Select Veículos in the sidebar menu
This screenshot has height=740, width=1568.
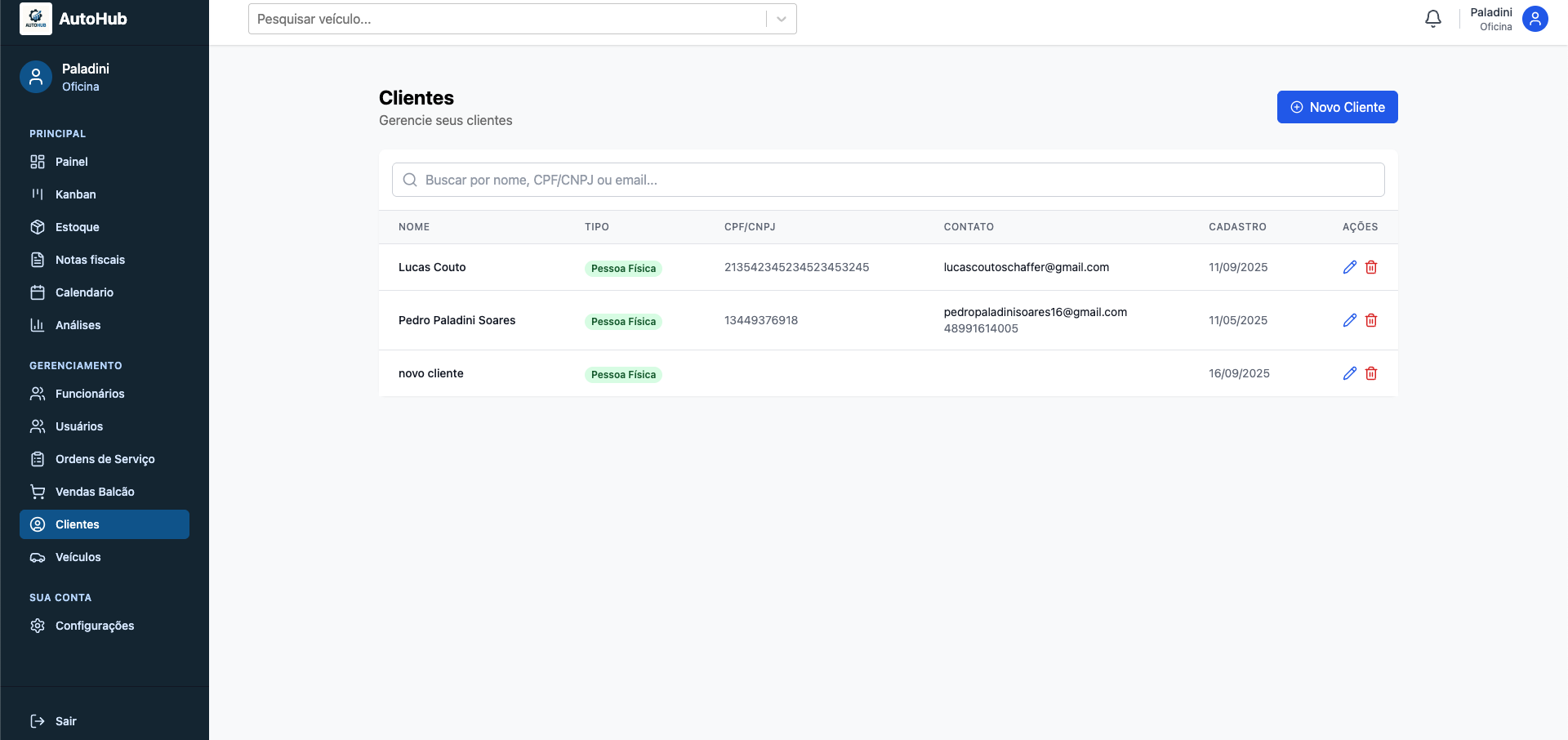78,557
